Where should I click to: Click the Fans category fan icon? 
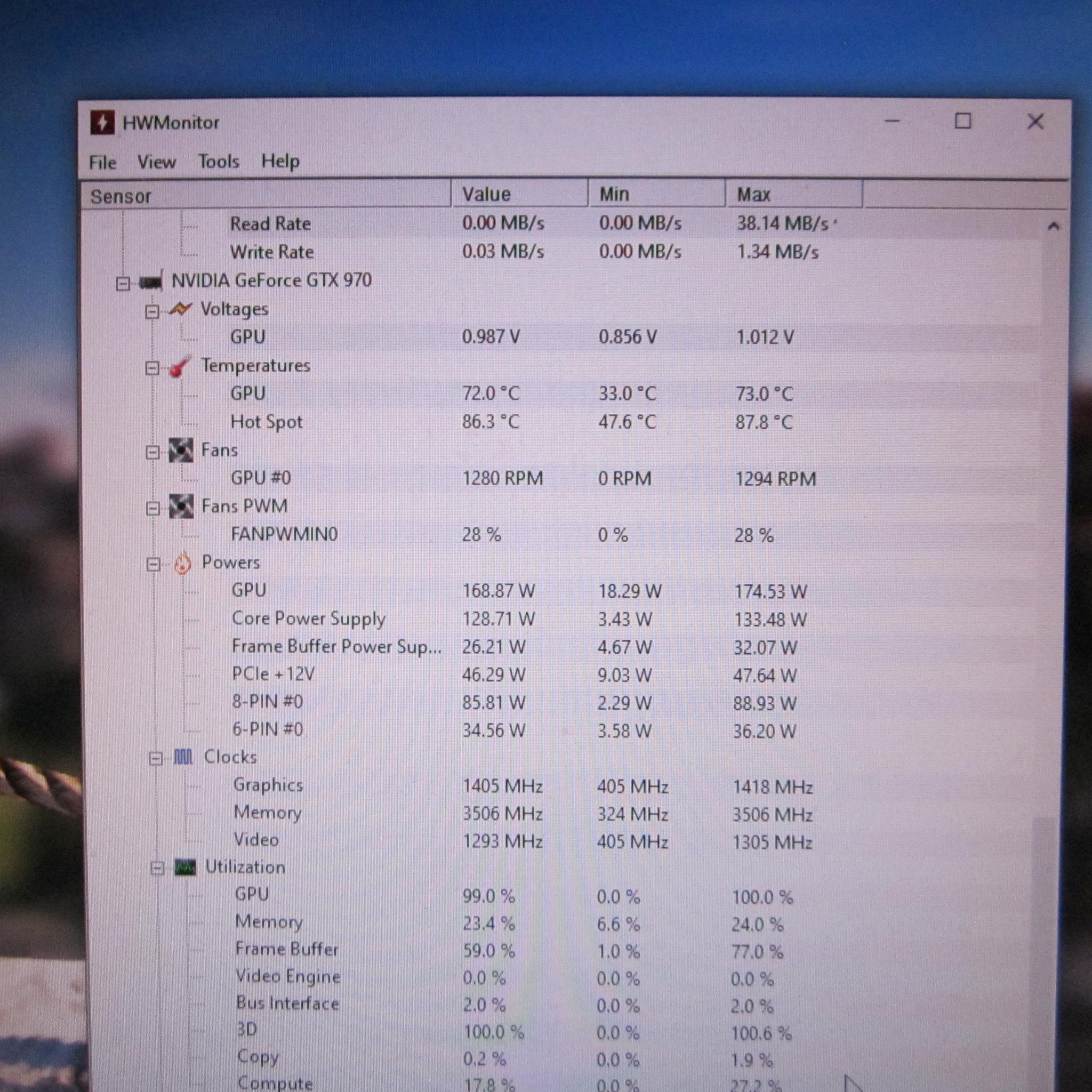pos(181,451)
